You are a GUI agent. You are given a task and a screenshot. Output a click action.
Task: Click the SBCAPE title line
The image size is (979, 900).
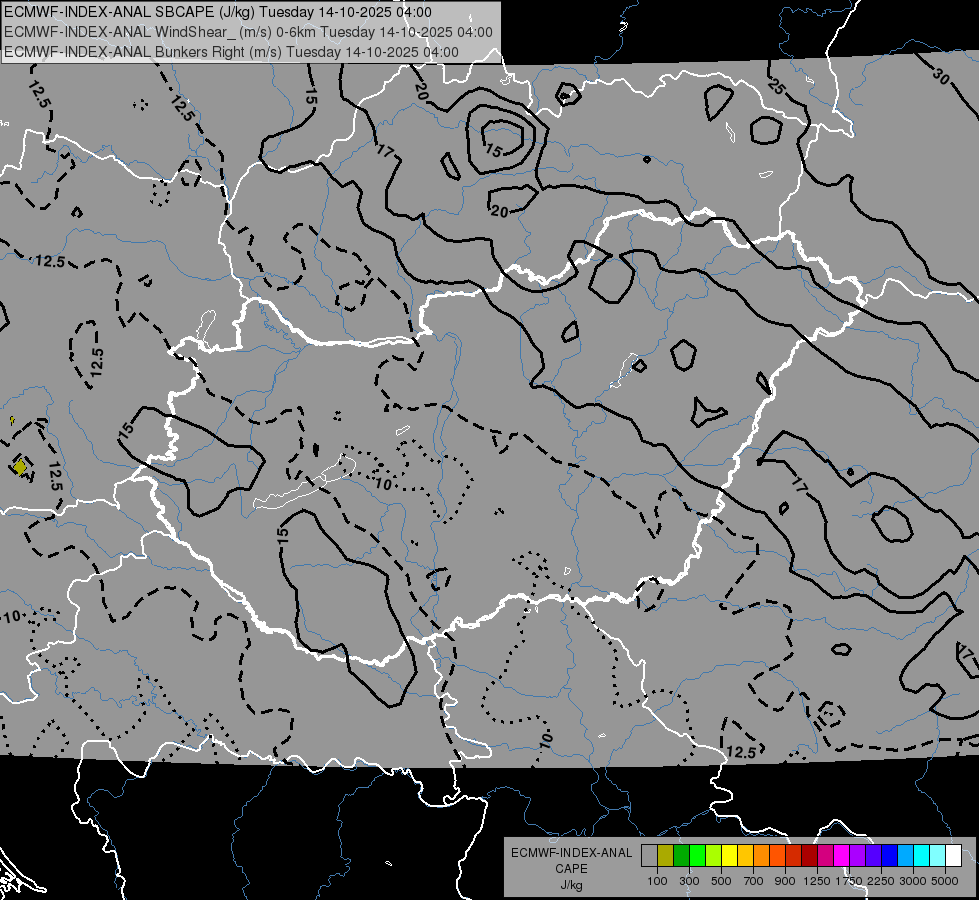pos(217,12)
